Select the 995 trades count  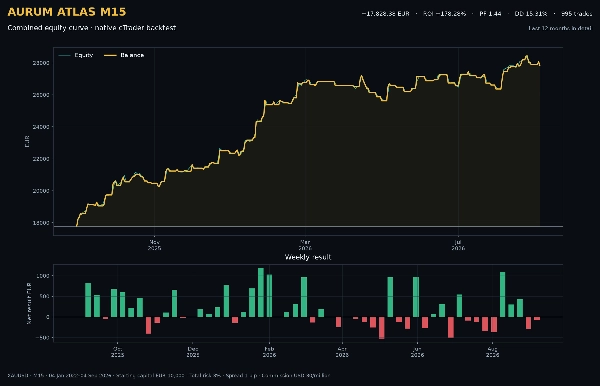[576, 14]
